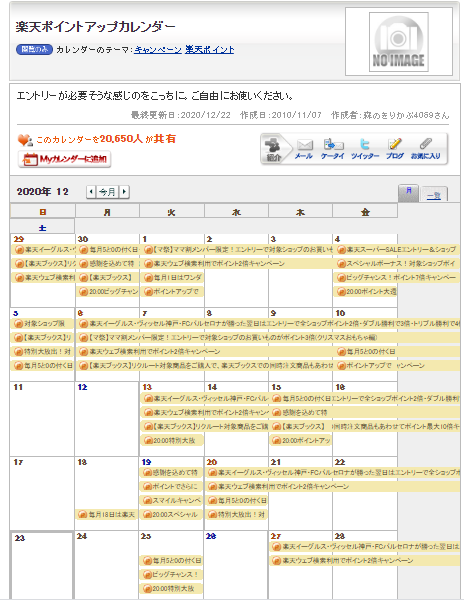Open 20:00スペシャル event on the 19th

click(172, 514)
